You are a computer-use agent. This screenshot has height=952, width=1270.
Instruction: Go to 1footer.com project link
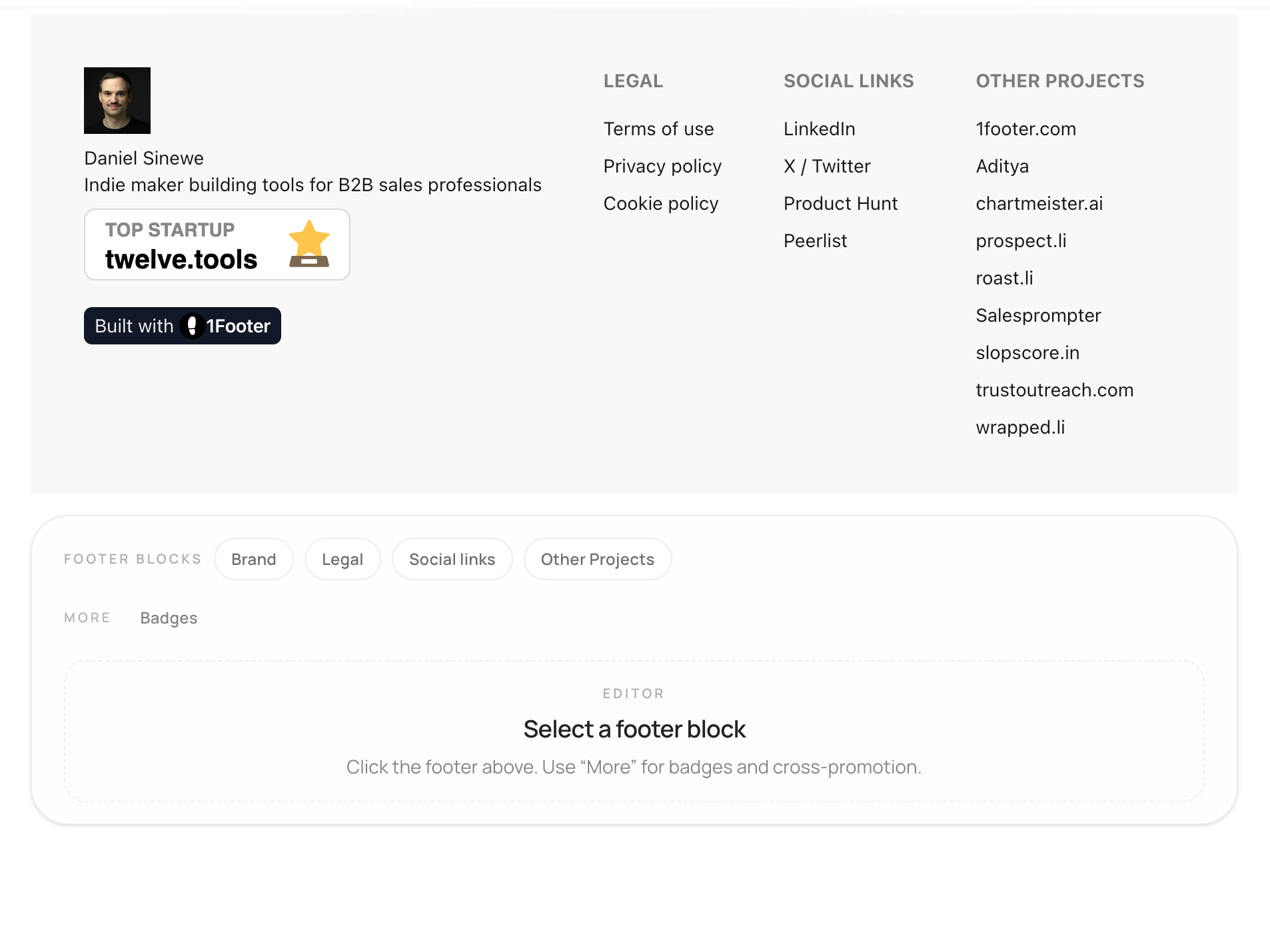pos(1025,129)
